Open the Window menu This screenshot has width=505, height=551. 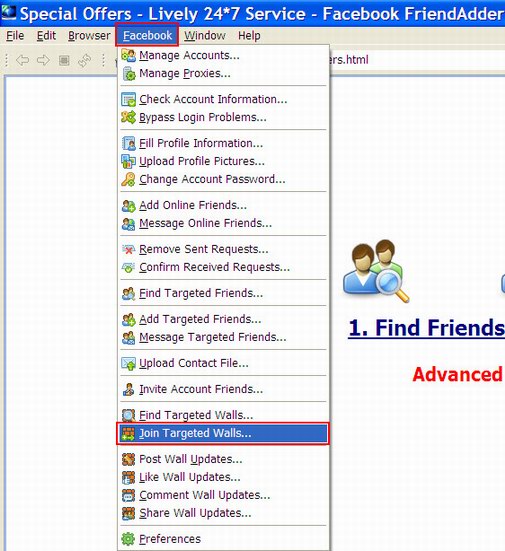coord(205,35)
